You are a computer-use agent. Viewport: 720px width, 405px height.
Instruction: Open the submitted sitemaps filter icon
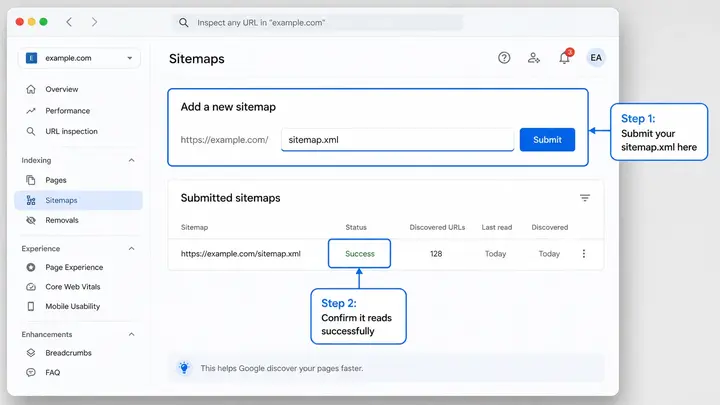tap(585, 198)
